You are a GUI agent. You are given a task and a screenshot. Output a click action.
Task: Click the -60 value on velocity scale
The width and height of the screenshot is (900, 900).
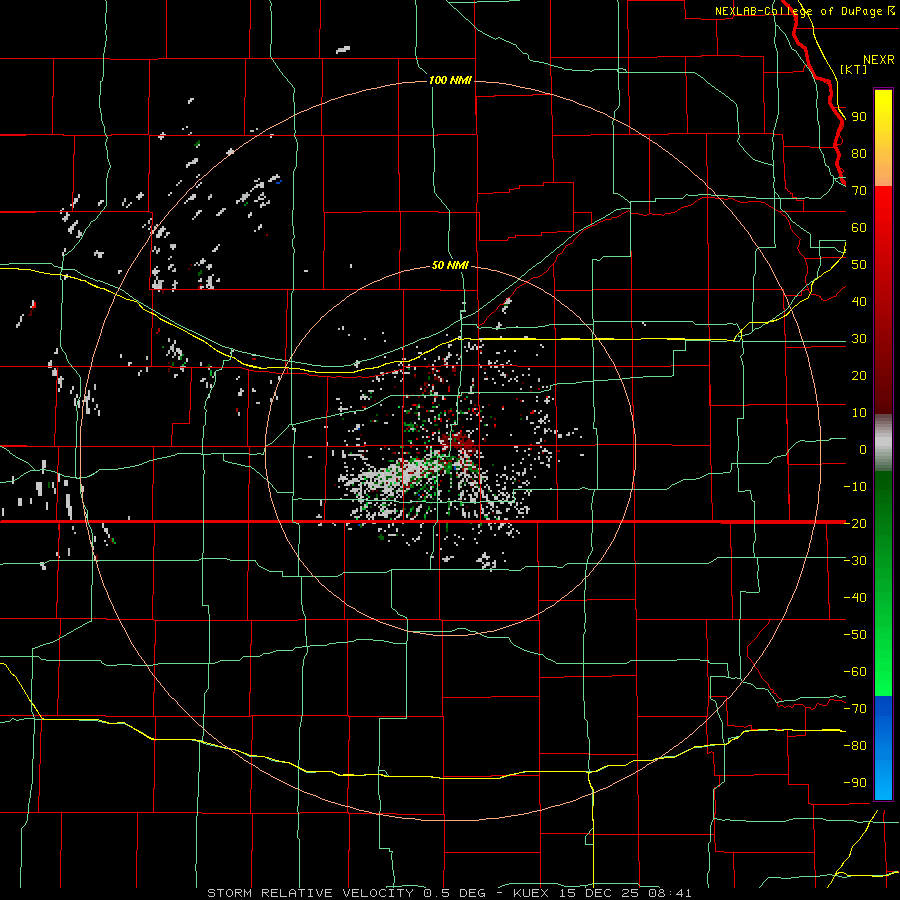coord(855,672)
